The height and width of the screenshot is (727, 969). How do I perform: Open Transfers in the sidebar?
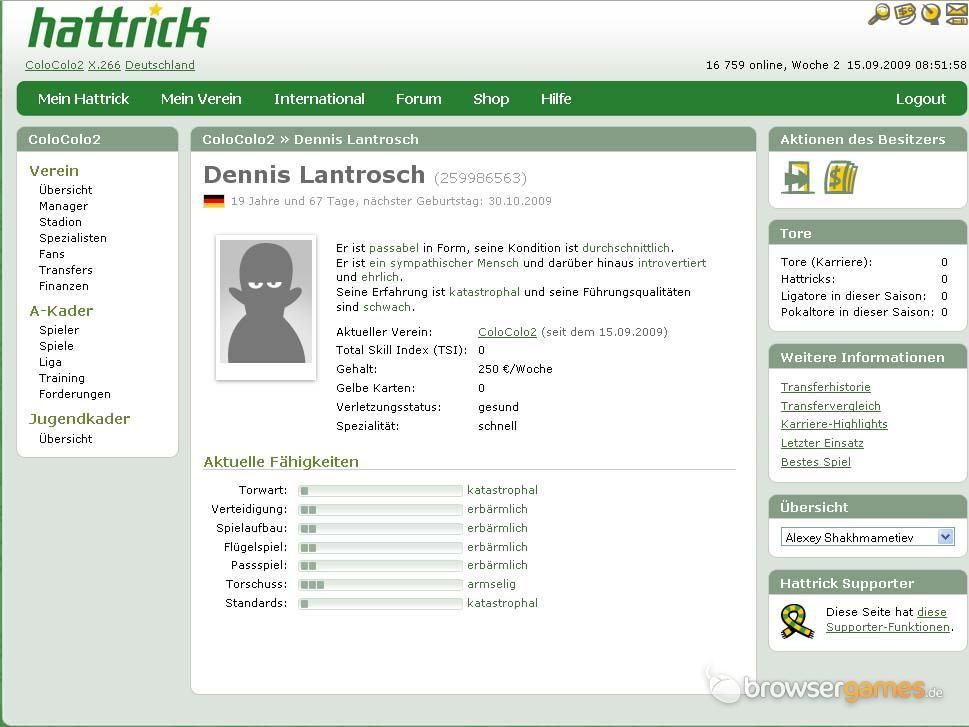(x=66, y=270)
